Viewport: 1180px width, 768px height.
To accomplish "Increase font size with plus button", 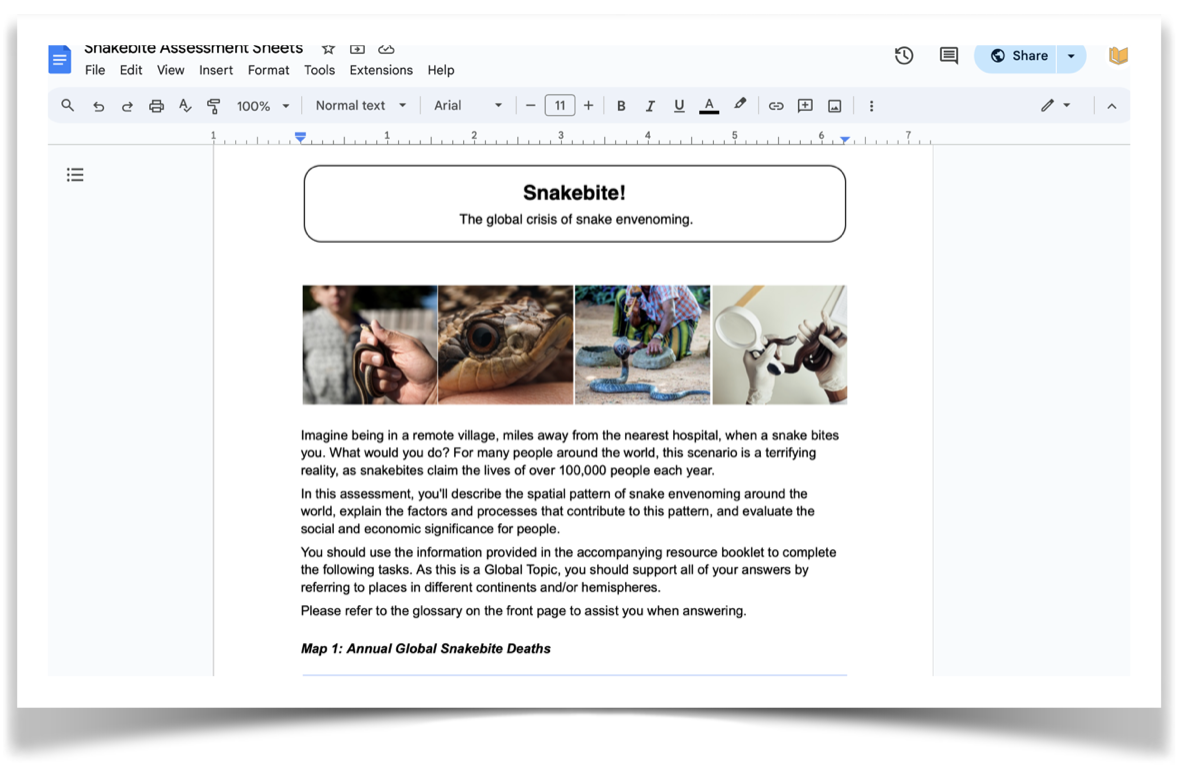I will (x=588, y=106).
